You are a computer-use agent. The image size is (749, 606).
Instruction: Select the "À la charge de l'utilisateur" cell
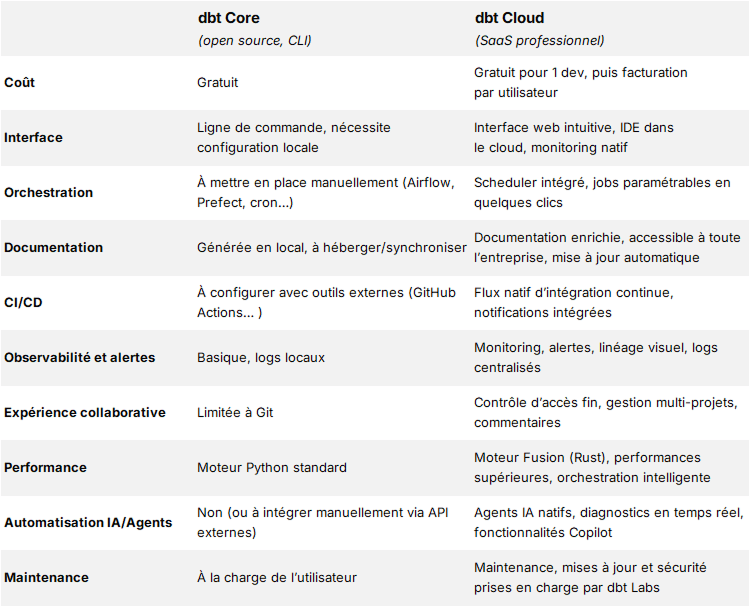point(277,577)
